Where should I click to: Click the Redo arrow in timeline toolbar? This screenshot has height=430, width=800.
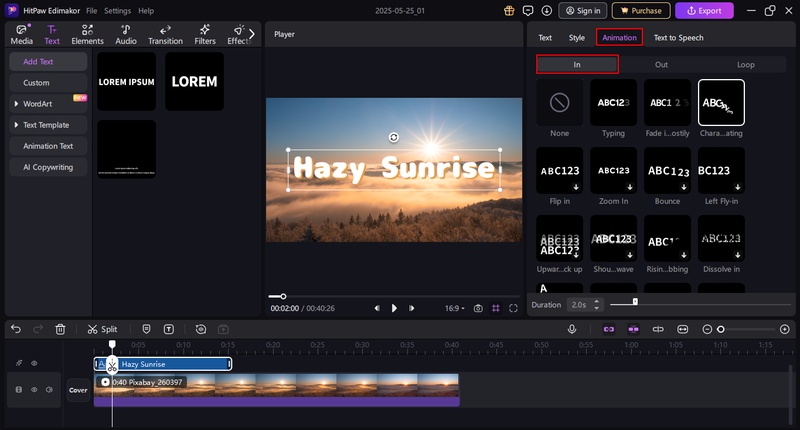(x=38, y=329)
